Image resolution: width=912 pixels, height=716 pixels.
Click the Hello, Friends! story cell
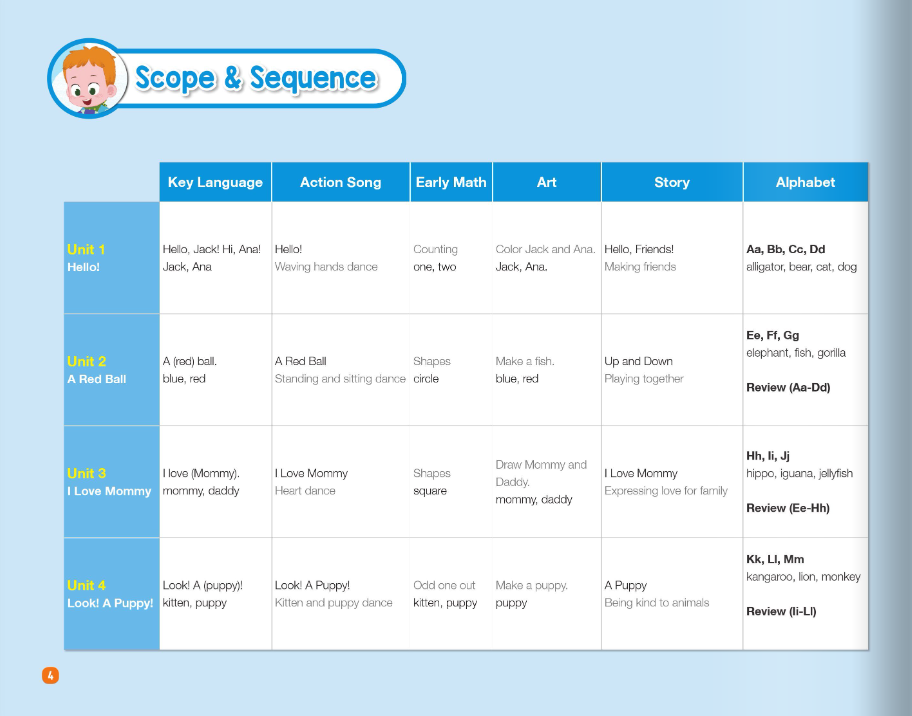click(x=639, y=249)
